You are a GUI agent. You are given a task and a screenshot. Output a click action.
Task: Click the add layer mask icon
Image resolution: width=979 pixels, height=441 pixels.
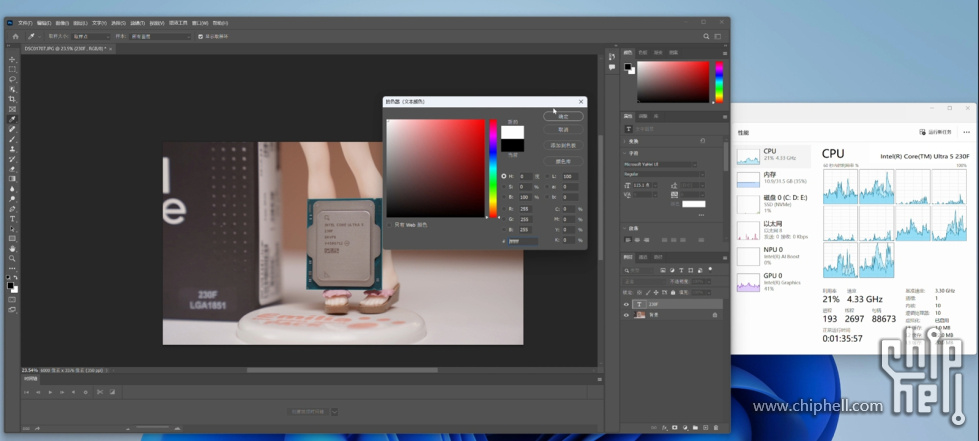(x=674, y=428)
